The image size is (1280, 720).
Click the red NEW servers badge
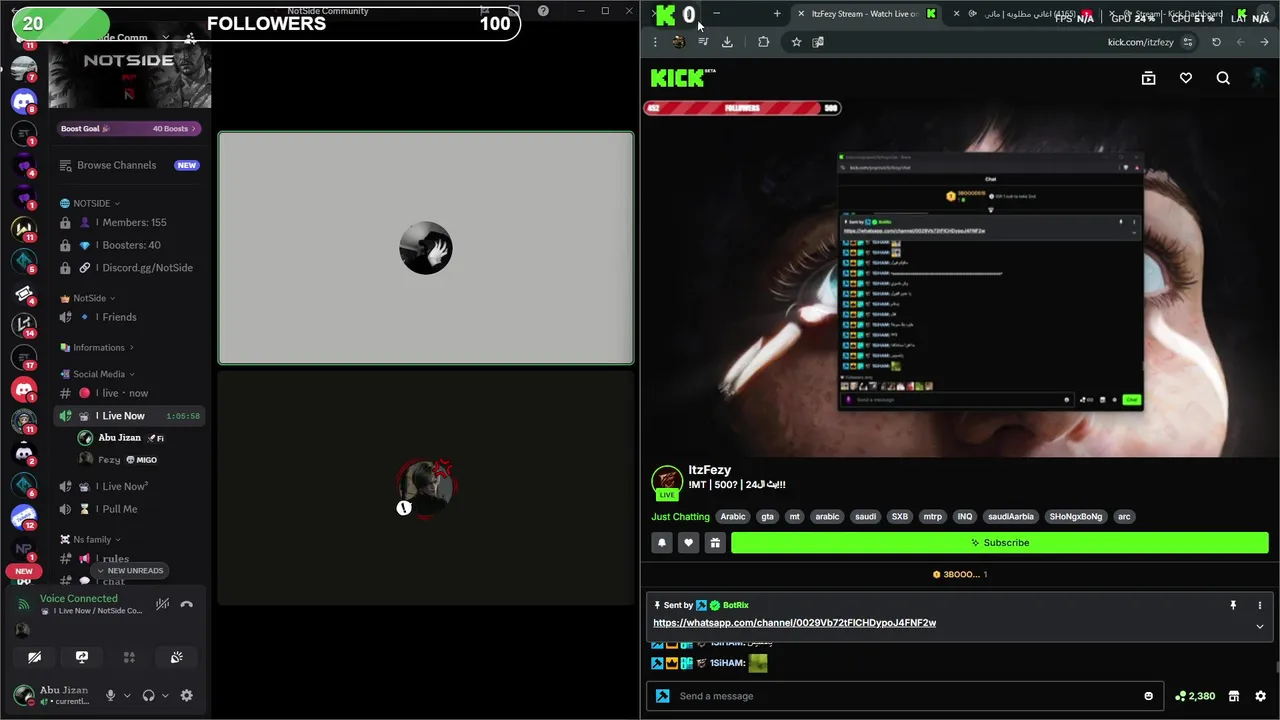24,571
